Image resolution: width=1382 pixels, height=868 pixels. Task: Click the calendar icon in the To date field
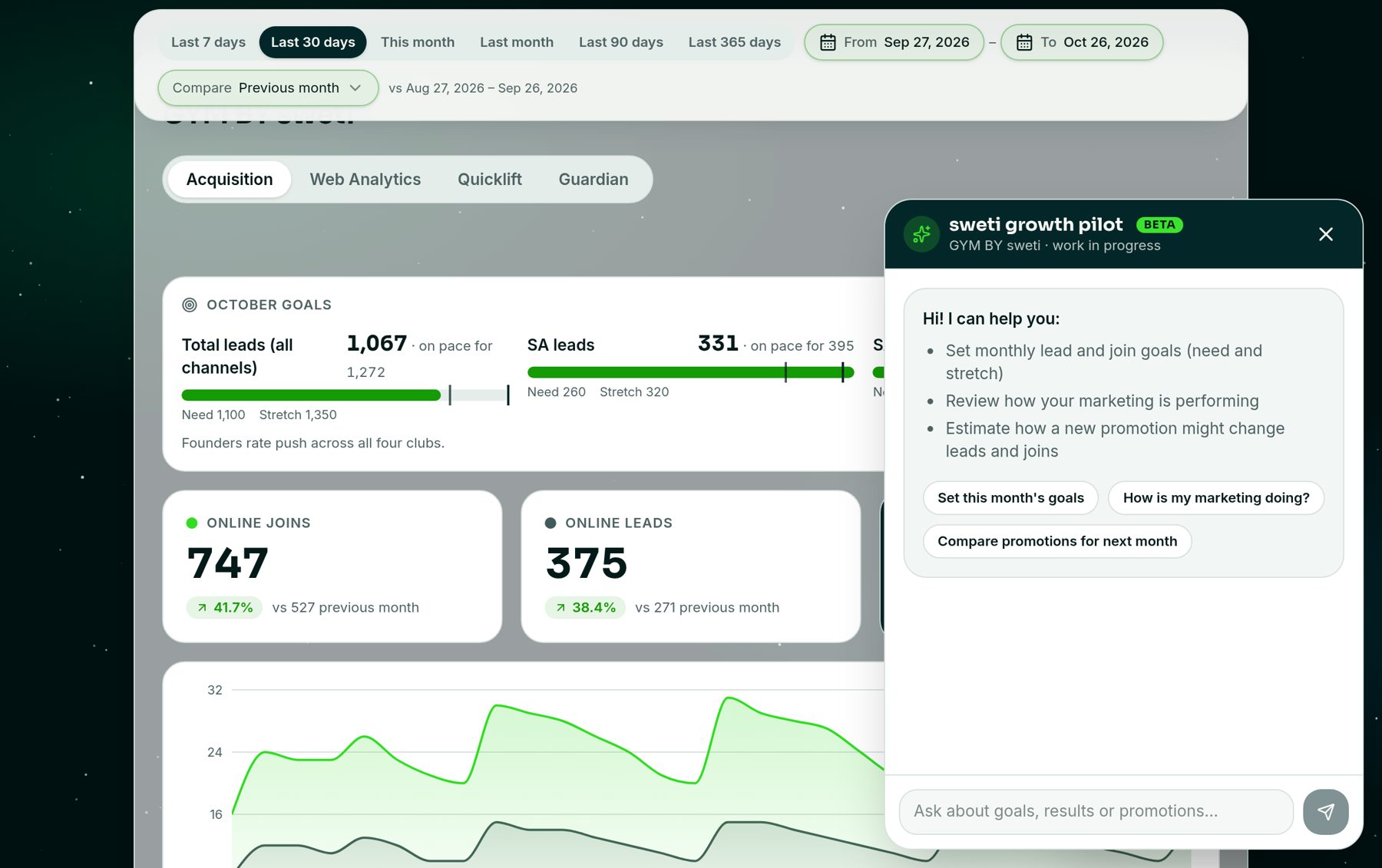point(1024,42)
